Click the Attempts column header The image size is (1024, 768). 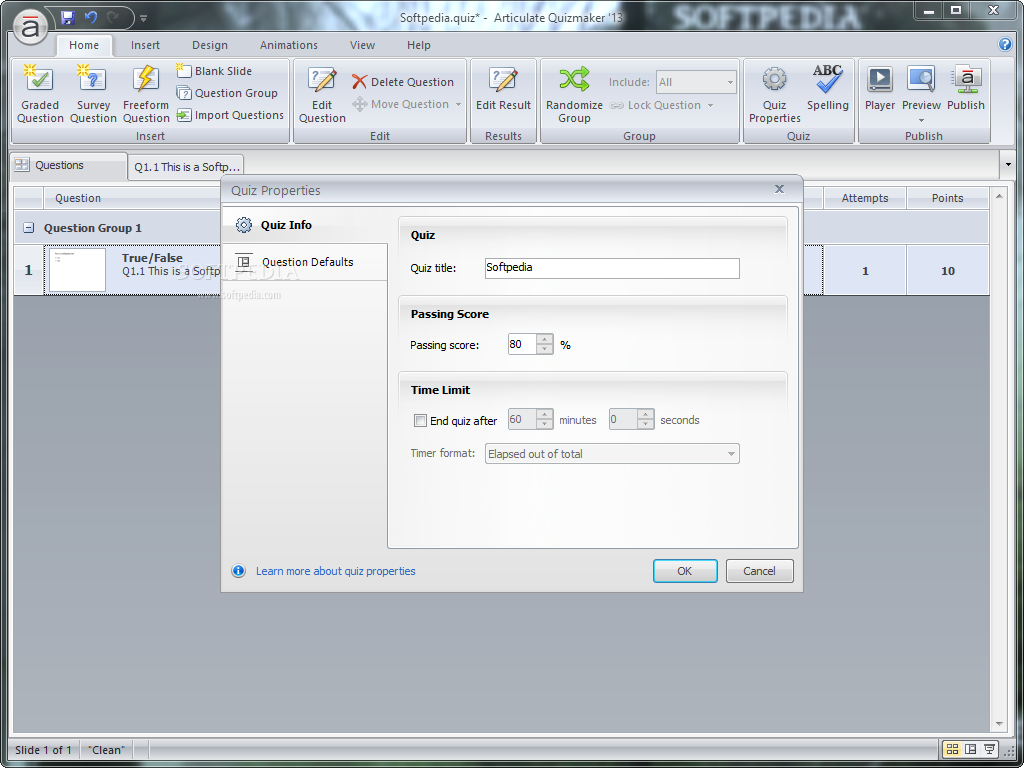(865, 198)
